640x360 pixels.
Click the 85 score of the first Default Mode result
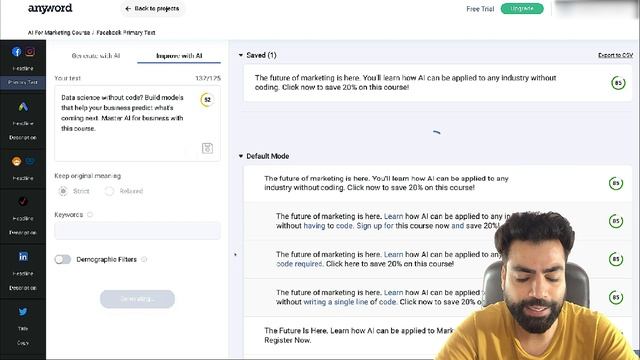(616, 183)
